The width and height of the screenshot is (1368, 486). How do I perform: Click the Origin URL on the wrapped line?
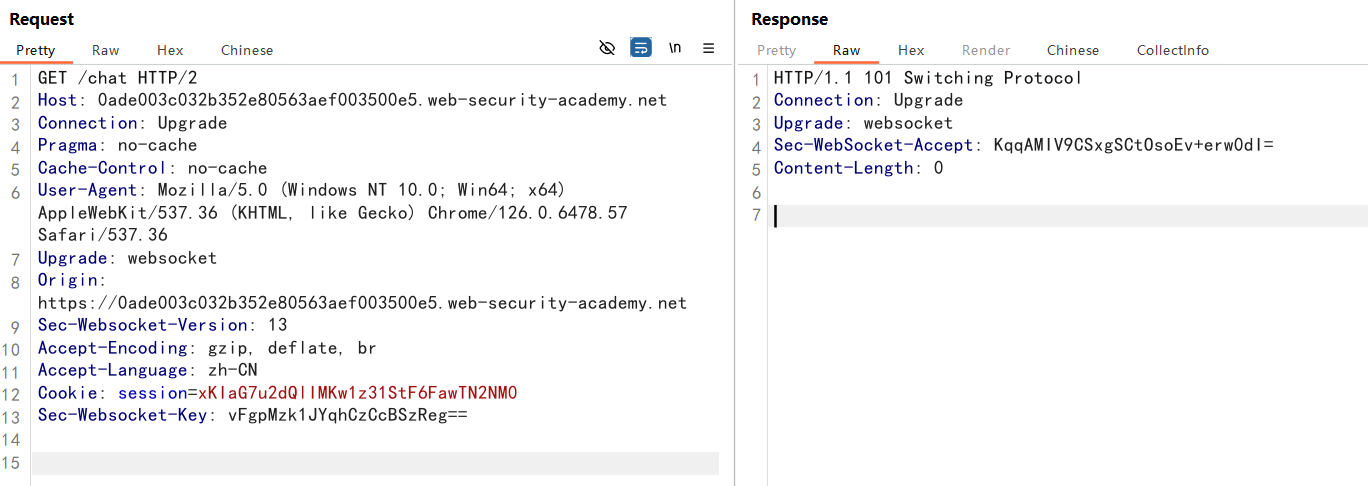pyautogui.click(x=362, y=303)
